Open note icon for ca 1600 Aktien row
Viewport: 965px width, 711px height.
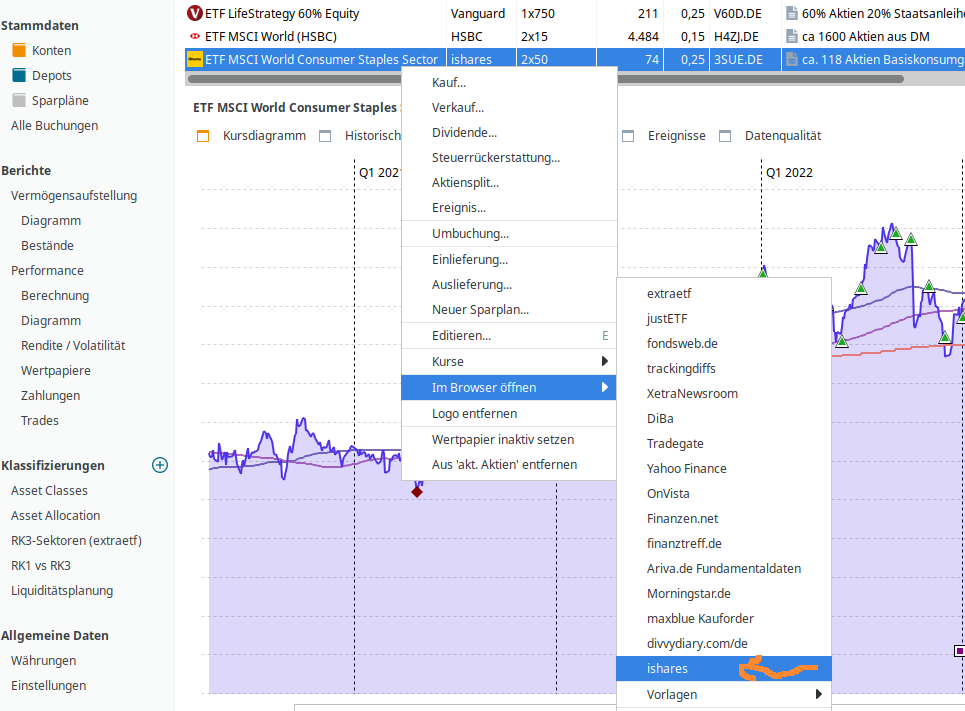pyautogui.click(x=792, y=36)
